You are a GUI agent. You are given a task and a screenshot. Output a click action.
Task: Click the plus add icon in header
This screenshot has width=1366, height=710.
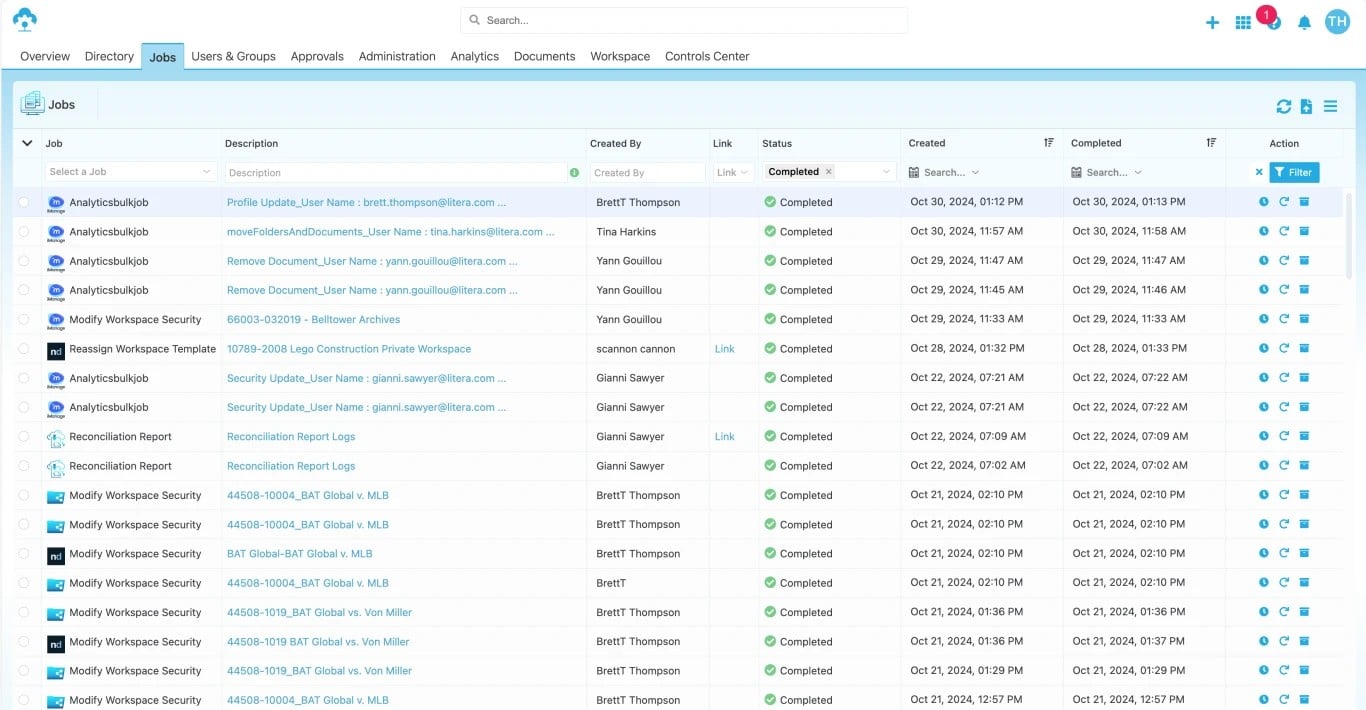click(x=1212, y=22)
